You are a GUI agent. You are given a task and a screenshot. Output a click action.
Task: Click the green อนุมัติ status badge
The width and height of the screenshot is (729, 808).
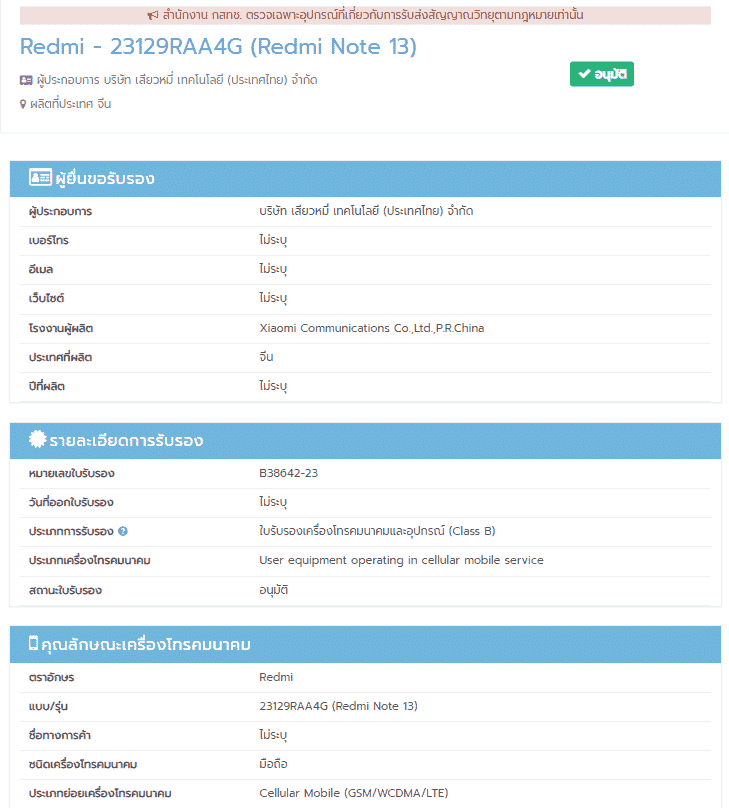(x=601, y=75)
